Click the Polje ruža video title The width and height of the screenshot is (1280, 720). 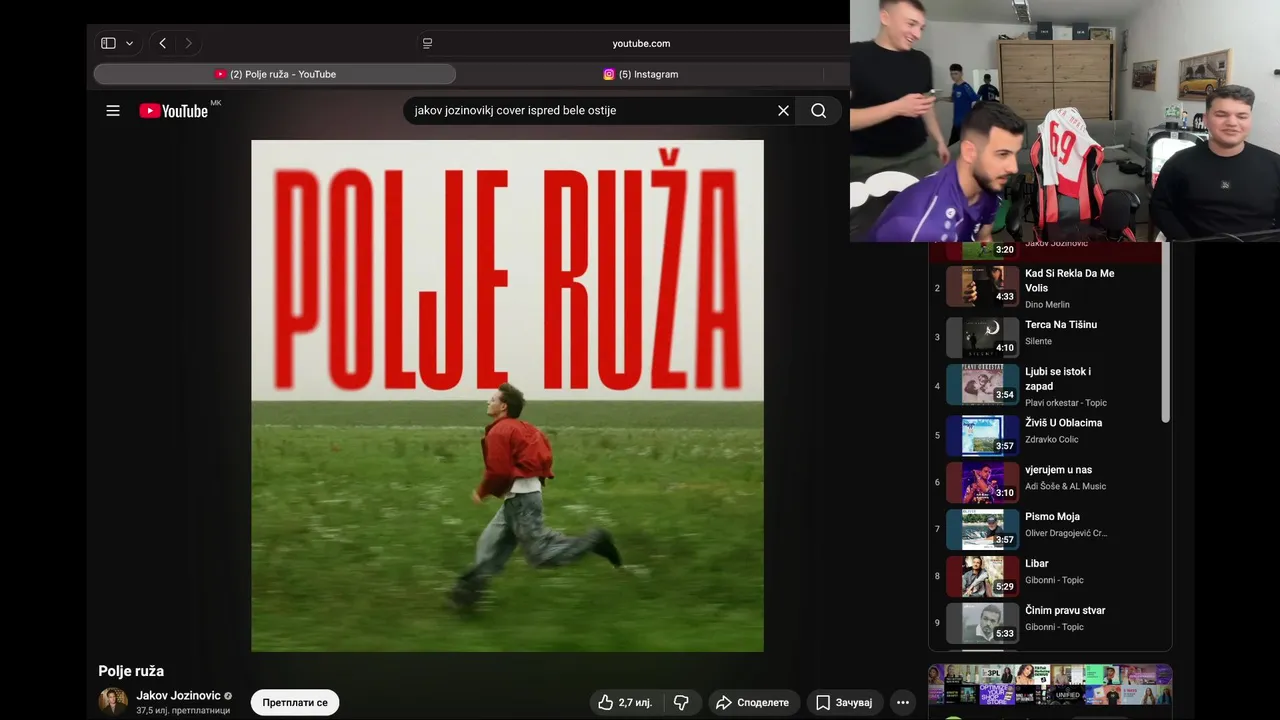(x=131, y=671)
